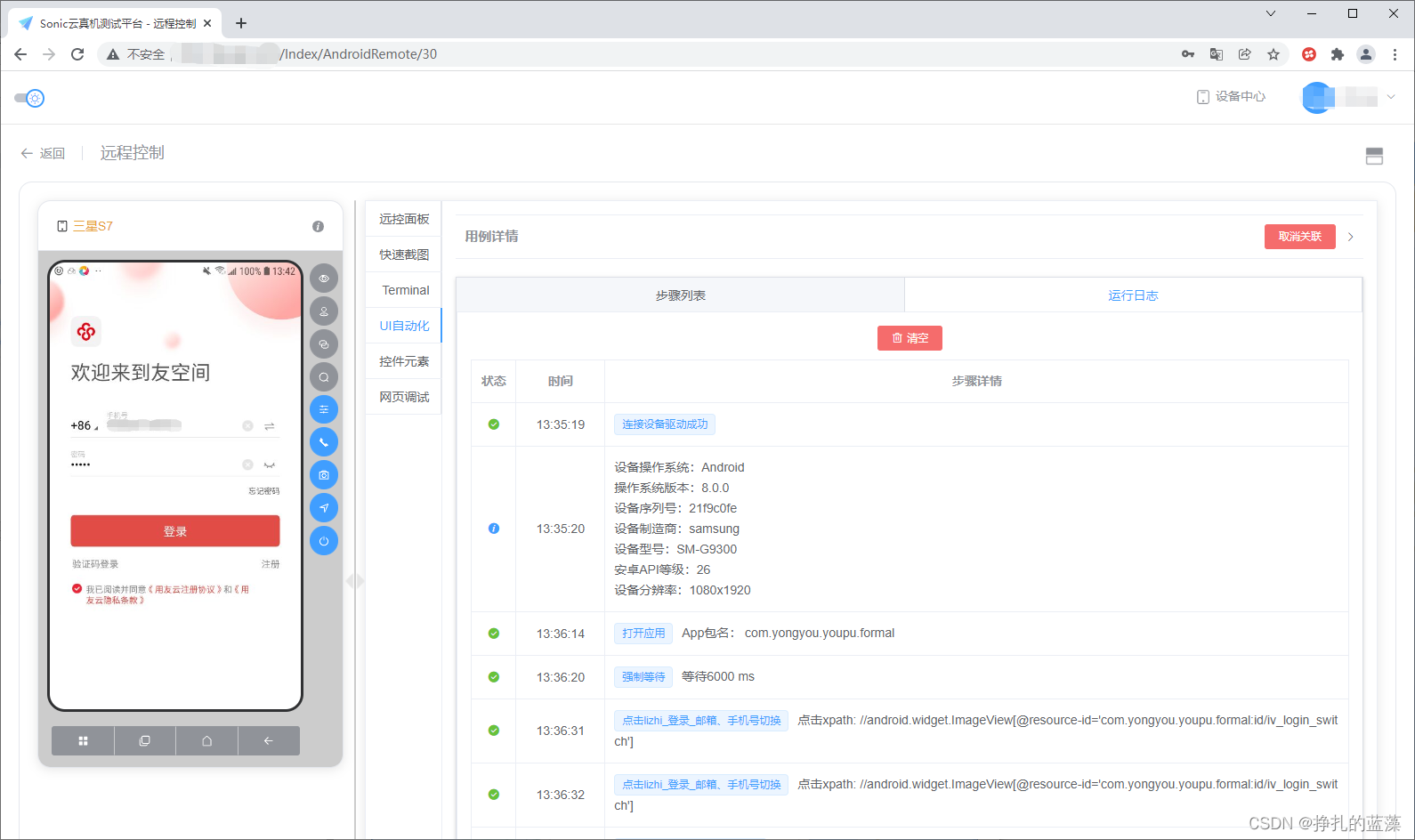The image size is (1415, 840).
Task: Click the linked circles icon in device toolbar
Action: (324, 344)
